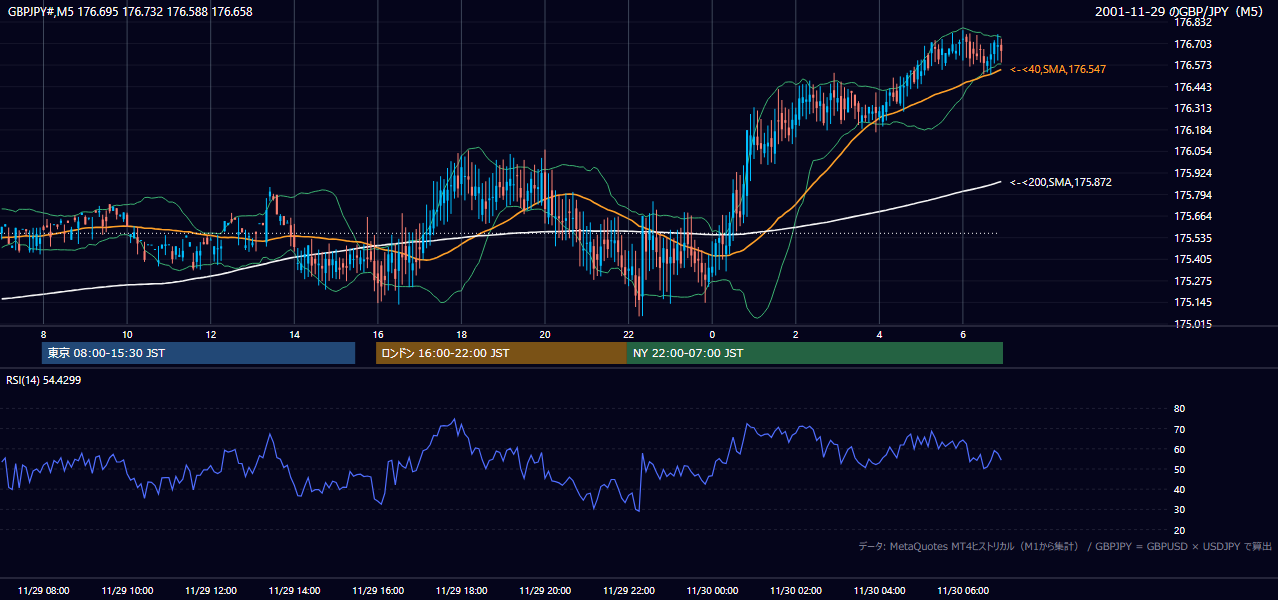The height and width of the screenshot is (600, 1278).
Task: Click the London 16:00-22:00 JST session bar
Action: [501, 353]
